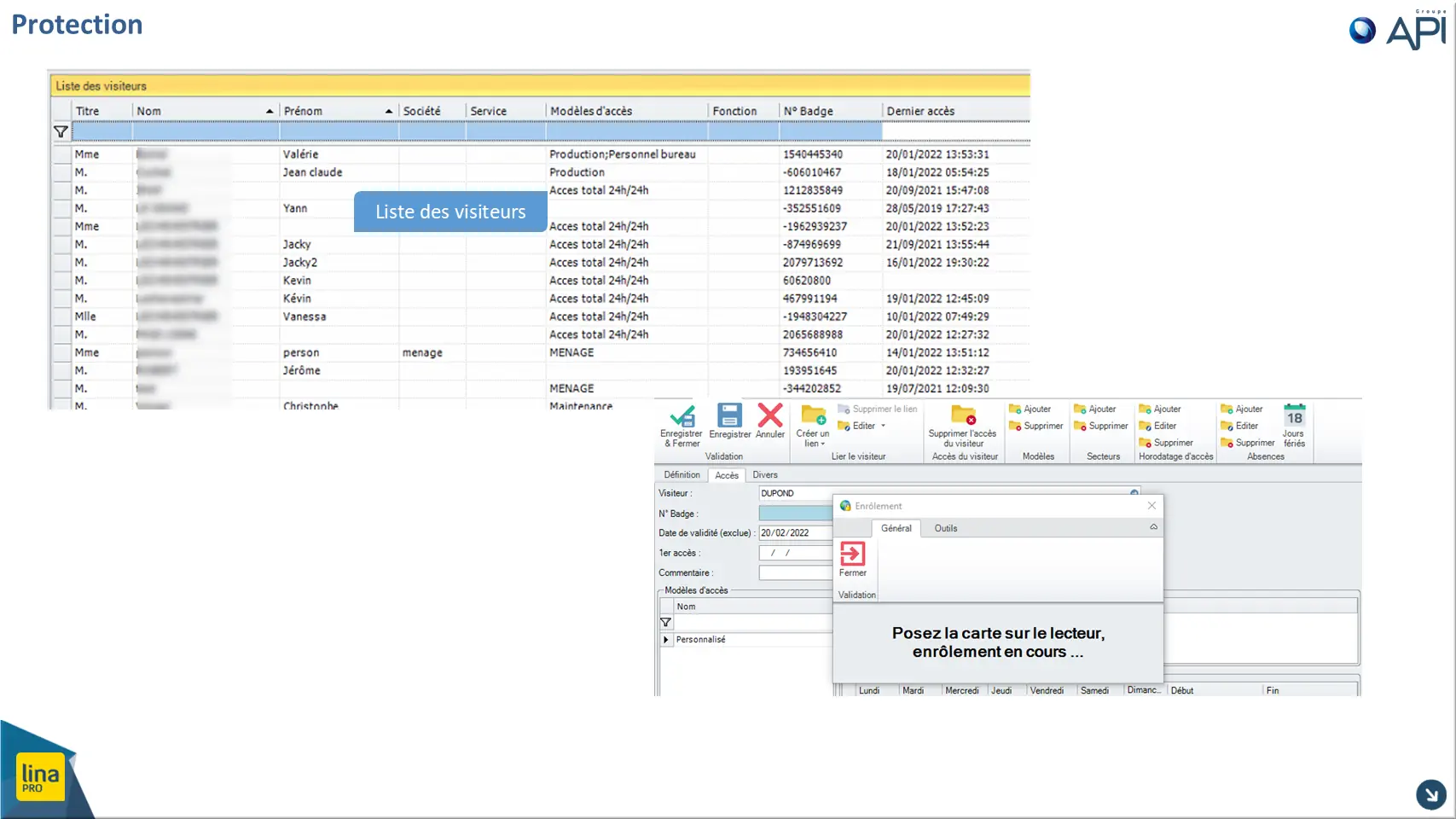Select the Général tab in Enrôlement
The image size is (1456, 819).
click(896, 528)
